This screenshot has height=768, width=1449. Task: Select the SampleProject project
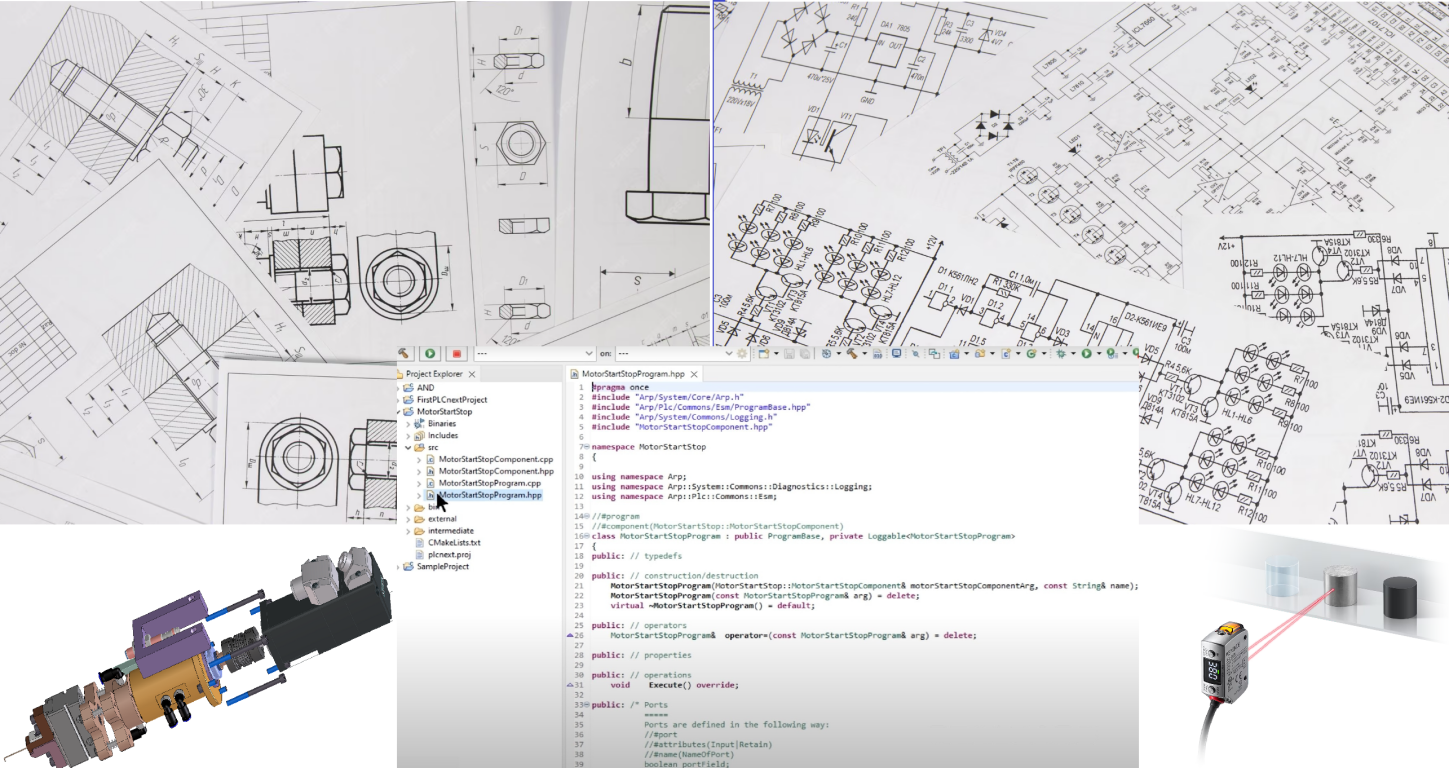(x=442, y=566)
